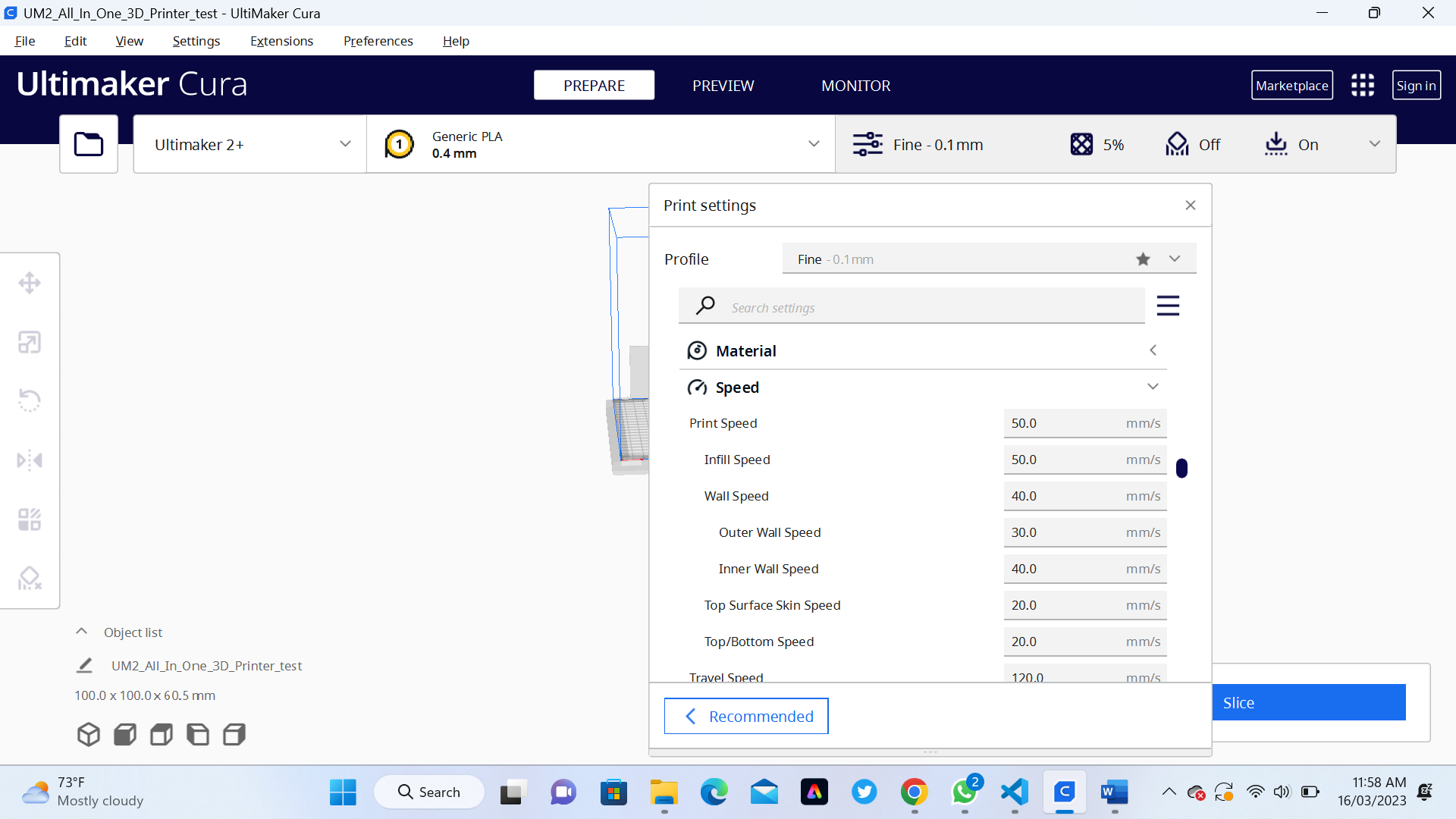Open the Help menu
Image resolution: width=1456 pixels, height=819 pixels.
click(456, 41)
